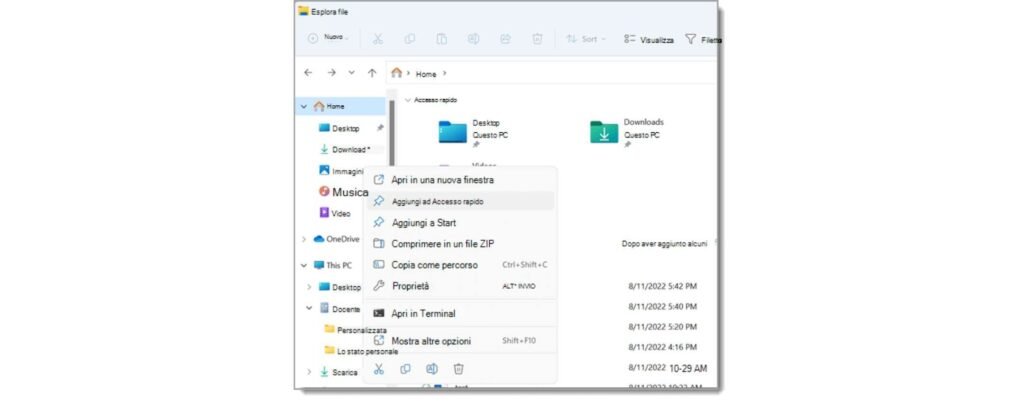
Task: Select Home in navigation pane
Action: [341, 106]
